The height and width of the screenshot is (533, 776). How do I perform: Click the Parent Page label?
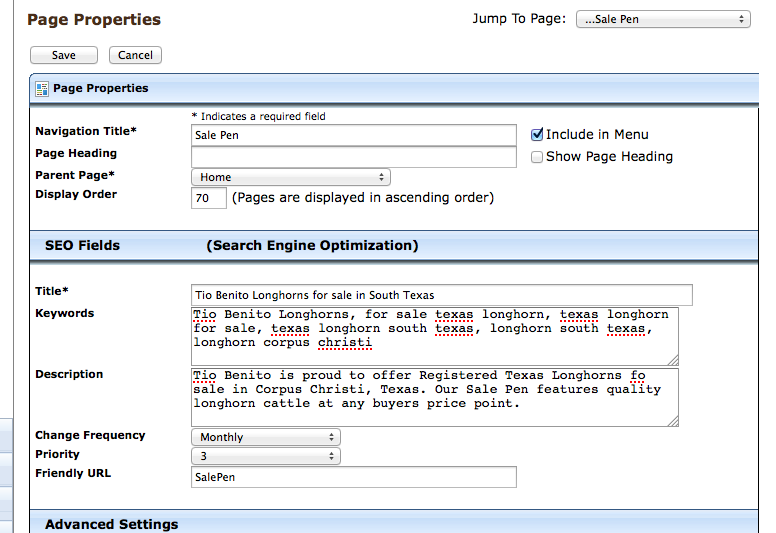coord(75,175)
